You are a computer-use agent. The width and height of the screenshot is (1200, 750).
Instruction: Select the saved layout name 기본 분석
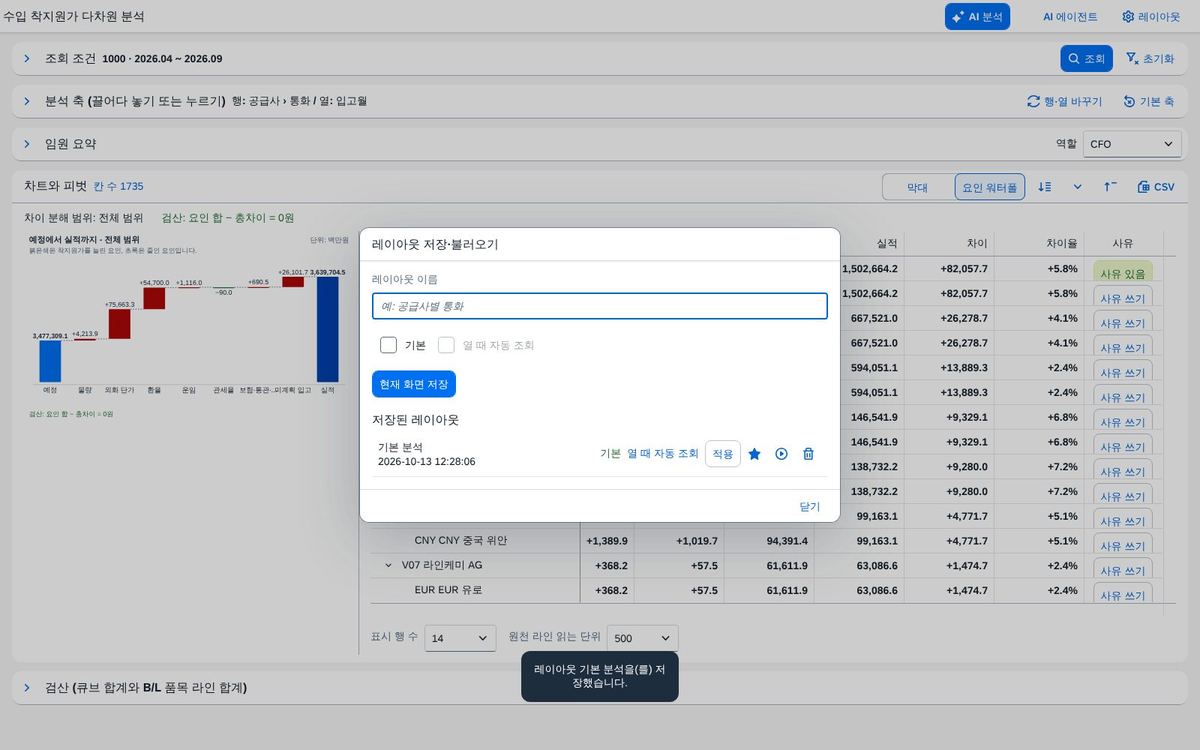pyautogui.click(x=400, y=447)
